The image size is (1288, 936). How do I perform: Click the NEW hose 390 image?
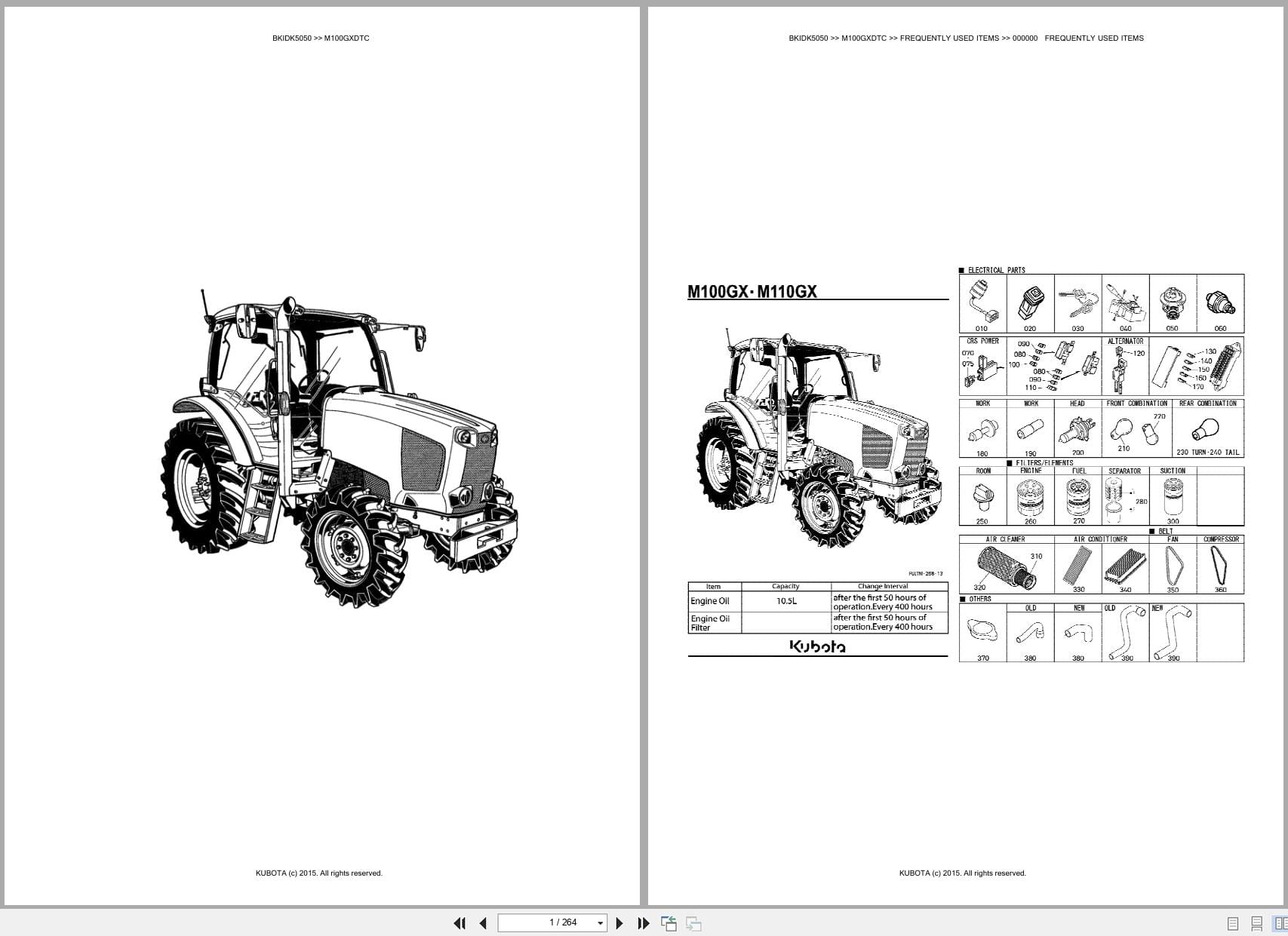tap(1174, 633)
